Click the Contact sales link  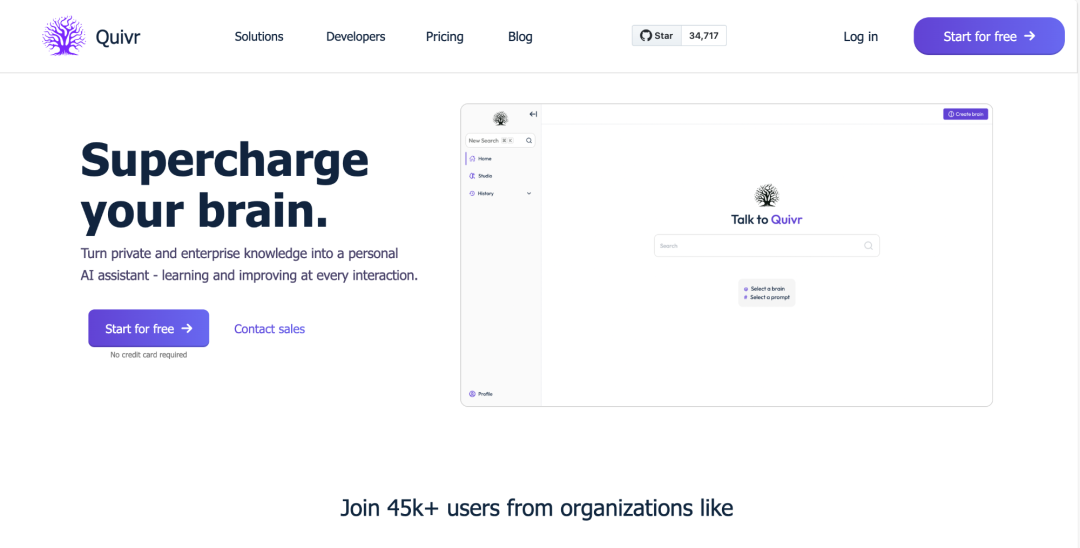pos(269,329)
